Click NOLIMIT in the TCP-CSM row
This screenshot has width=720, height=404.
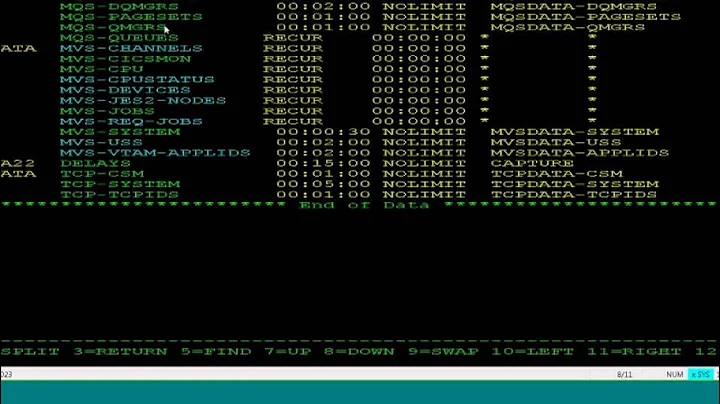point(424,174)
